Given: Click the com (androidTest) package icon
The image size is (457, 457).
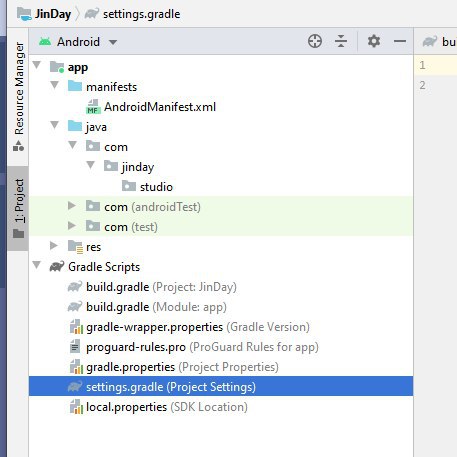Looking at the screenshot, I should point(93,206).
